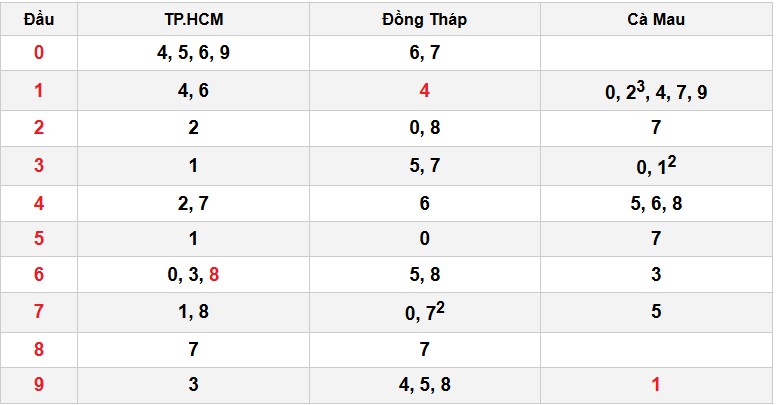Click the TP.HCM column header
This screenshot has width=777, height=405.
tap(193, 20)
